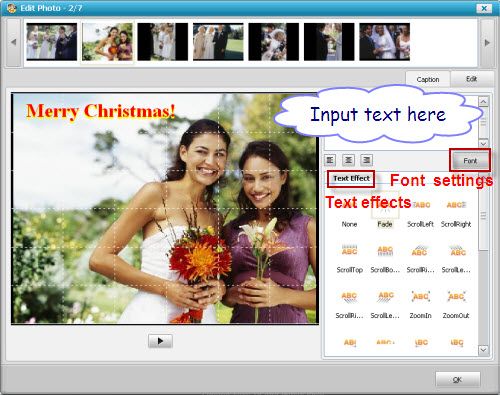Align caption text to the right

tap(366, 160)
